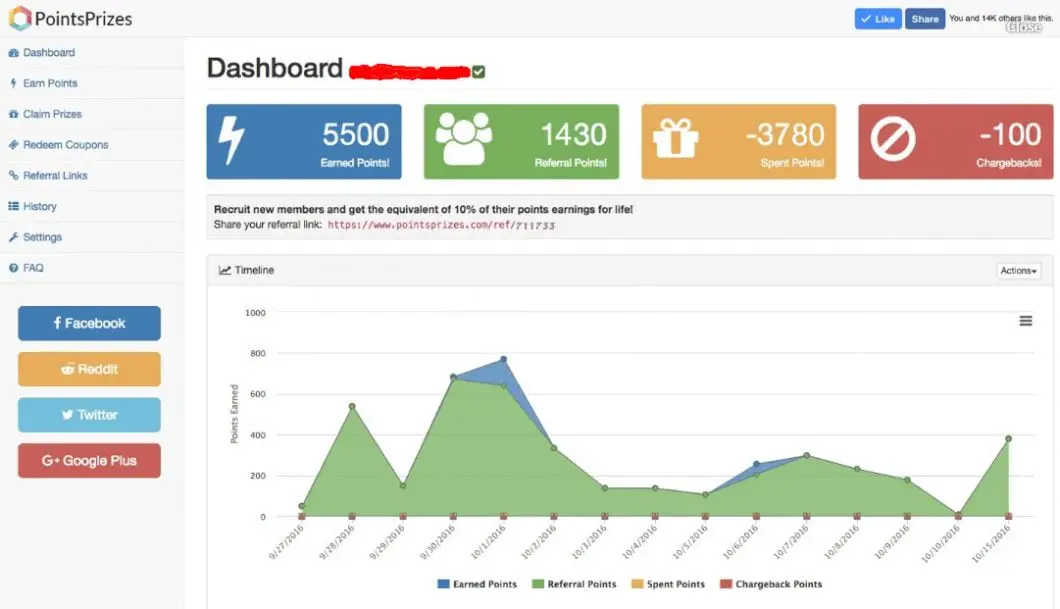Open Referral Links from sidebar

(55, 175)
